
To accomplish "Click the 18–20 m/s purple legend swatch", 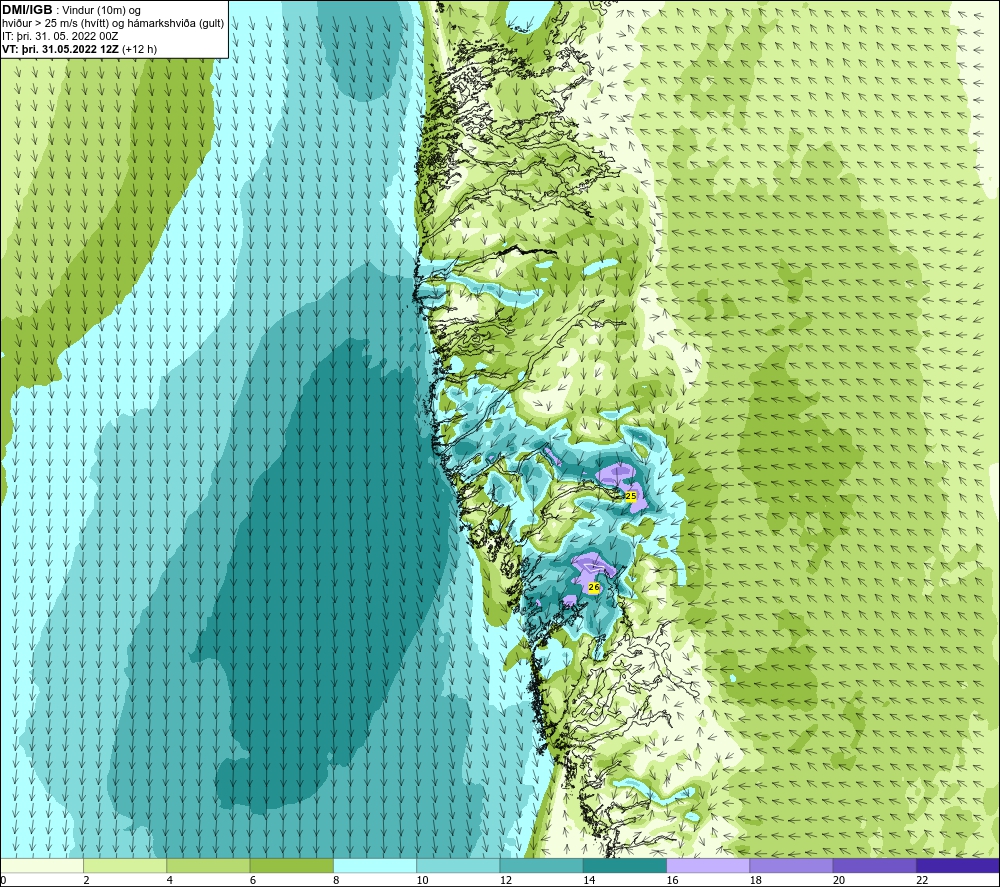I will click(x=791, y=866).
